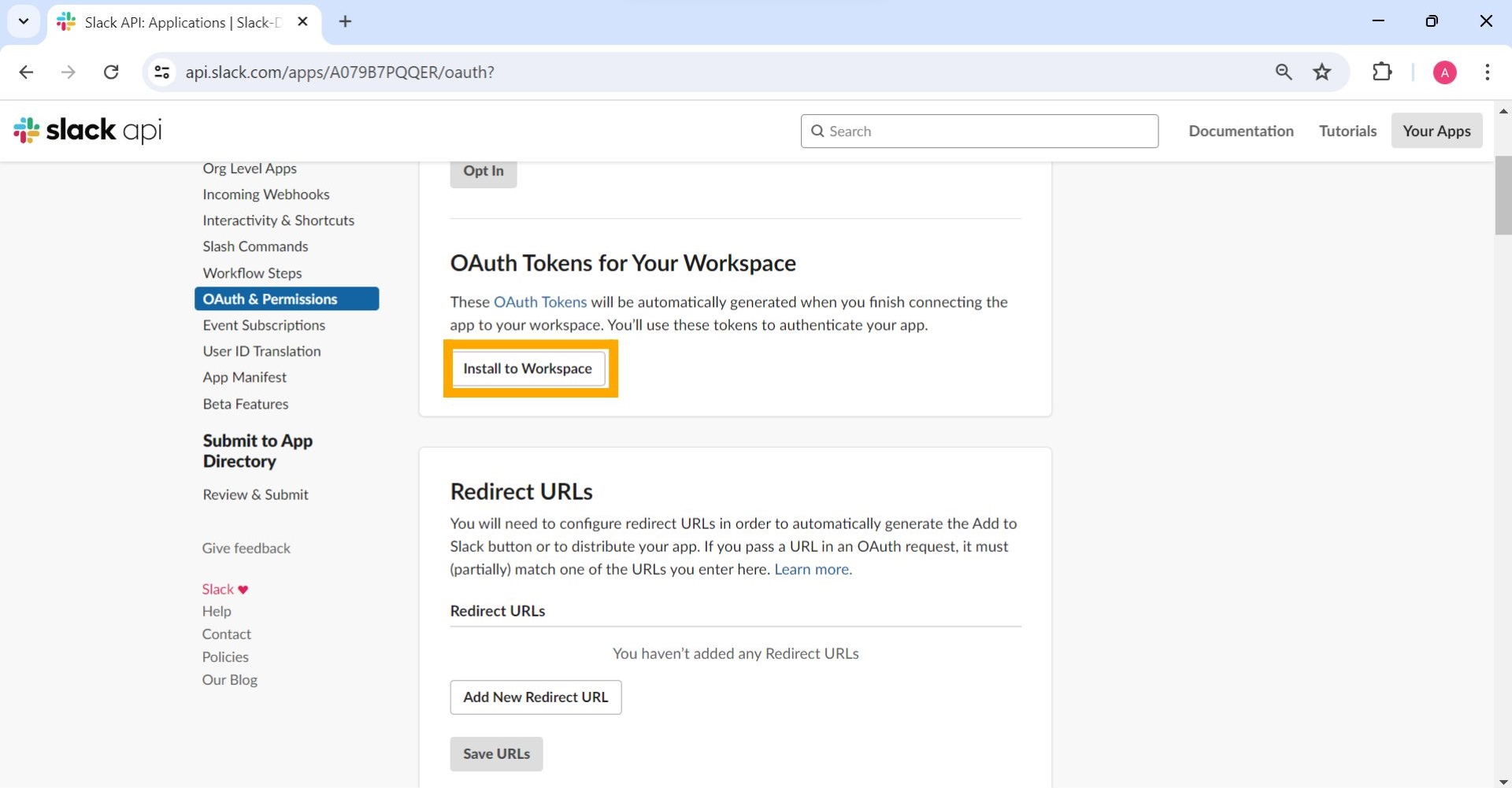This screenshot has width=1512, height=788.
Task: Click the OAuth Tokens hyperlink
Action: (540, 302)
